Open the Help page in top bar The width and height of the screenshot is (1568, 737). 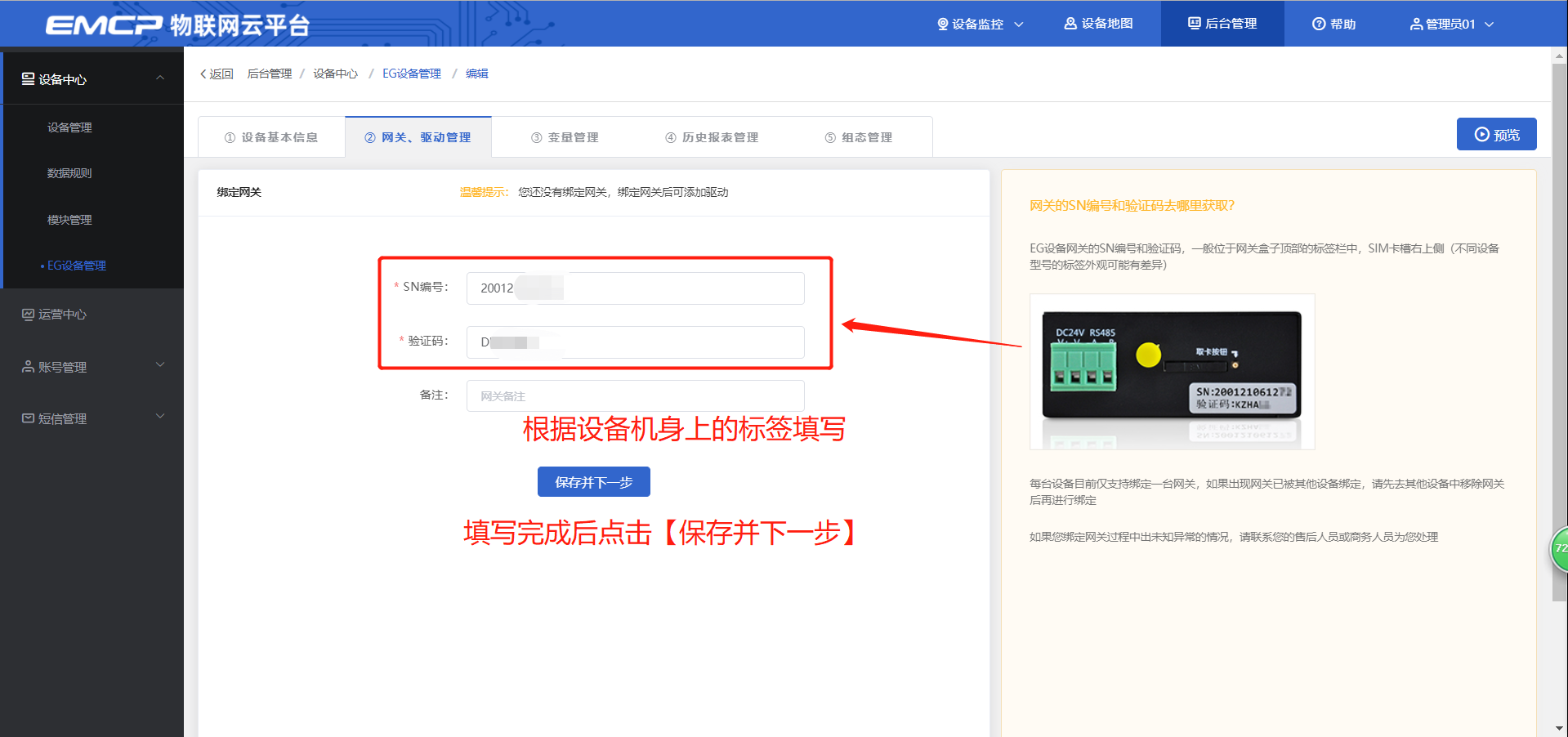pos(1333,25)
